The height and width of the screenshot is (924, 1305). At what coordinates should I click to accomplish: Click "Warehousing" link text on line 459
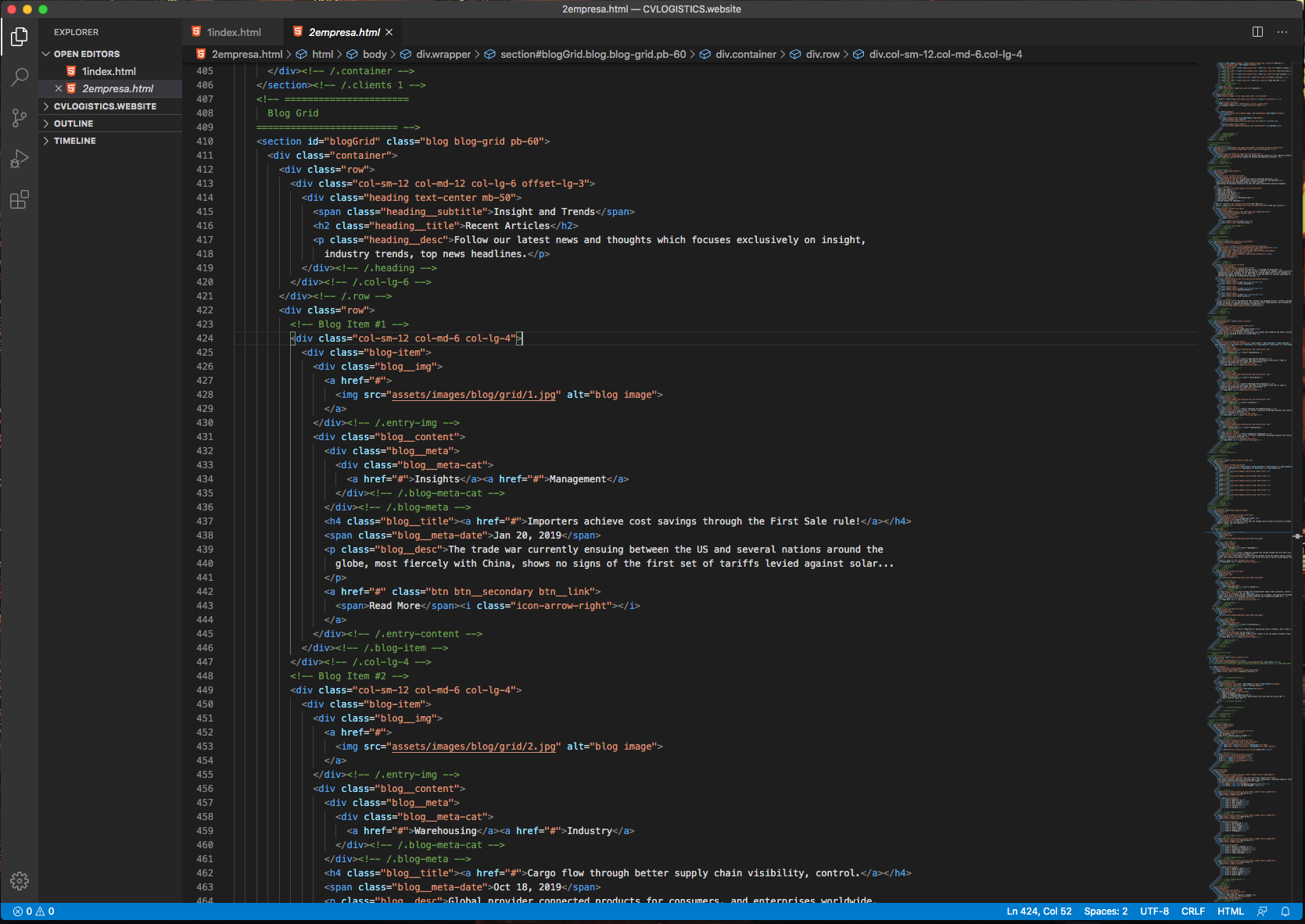[x=446, y=831]
